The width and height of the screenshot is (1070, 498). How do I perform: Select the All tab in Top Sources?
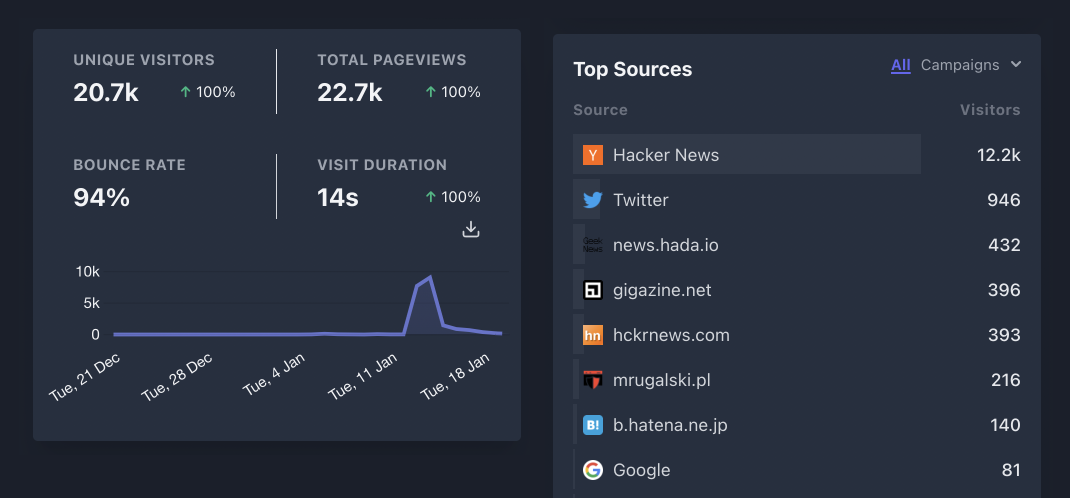click(900, 65)
